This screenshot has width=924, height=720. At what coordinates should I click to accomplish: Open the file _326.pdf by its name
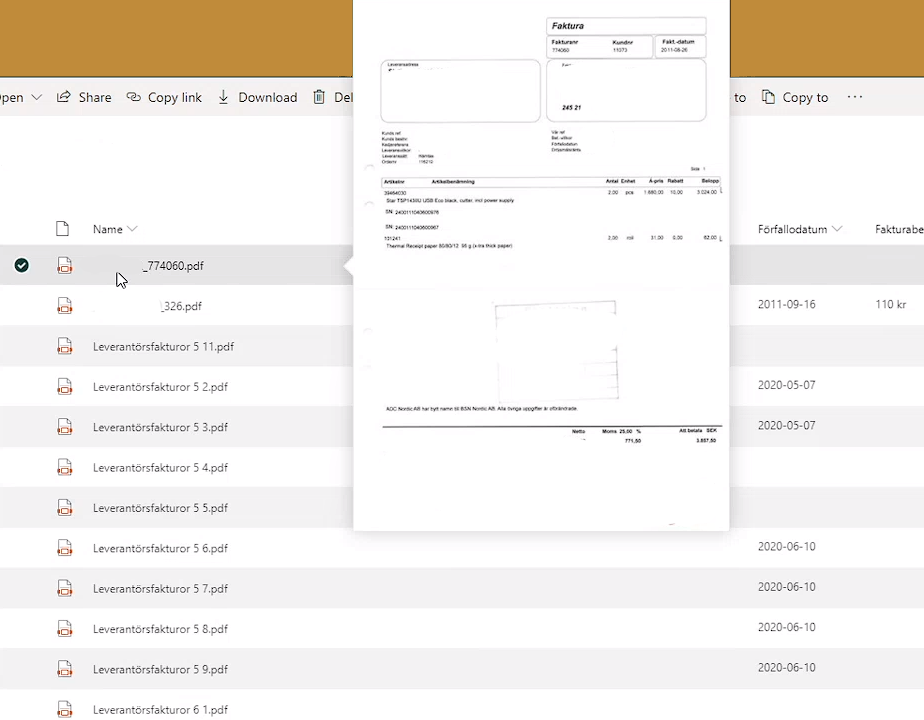pos(181,306)
